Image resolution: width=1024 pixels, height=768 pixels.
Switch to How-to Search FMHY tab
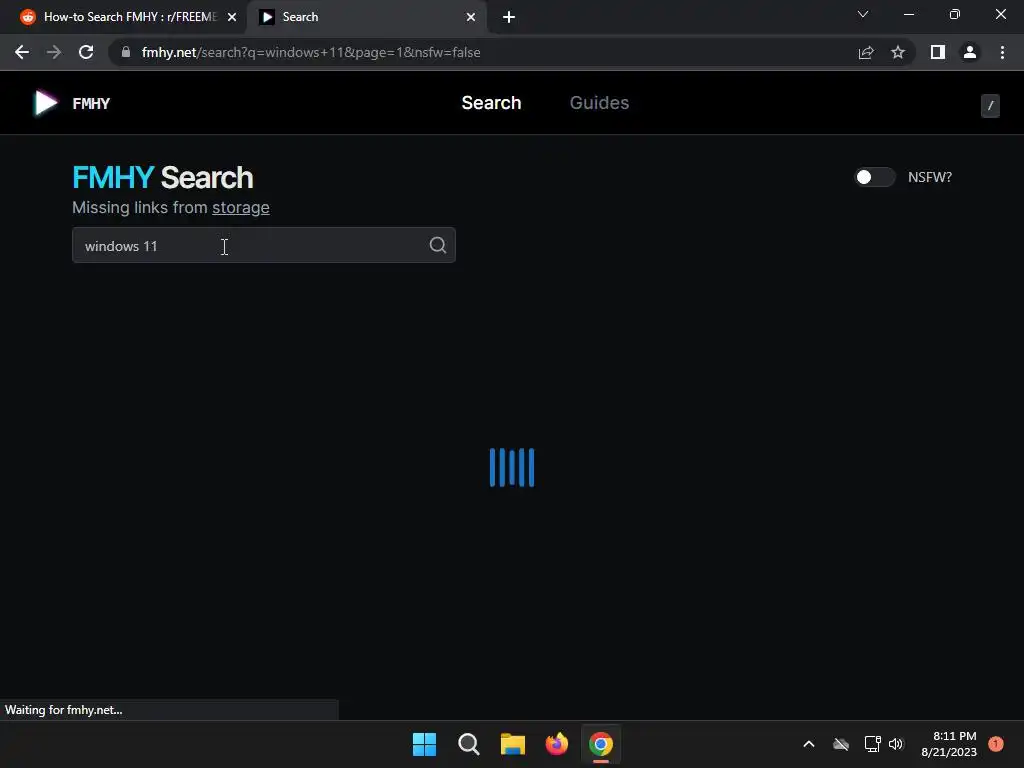pyautogui.click(x=128, y=17)
